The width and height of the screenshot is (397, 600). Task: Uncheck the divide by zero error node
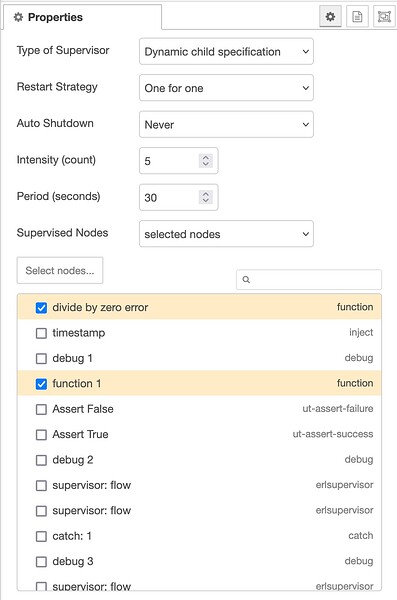[x=41, y=308]
